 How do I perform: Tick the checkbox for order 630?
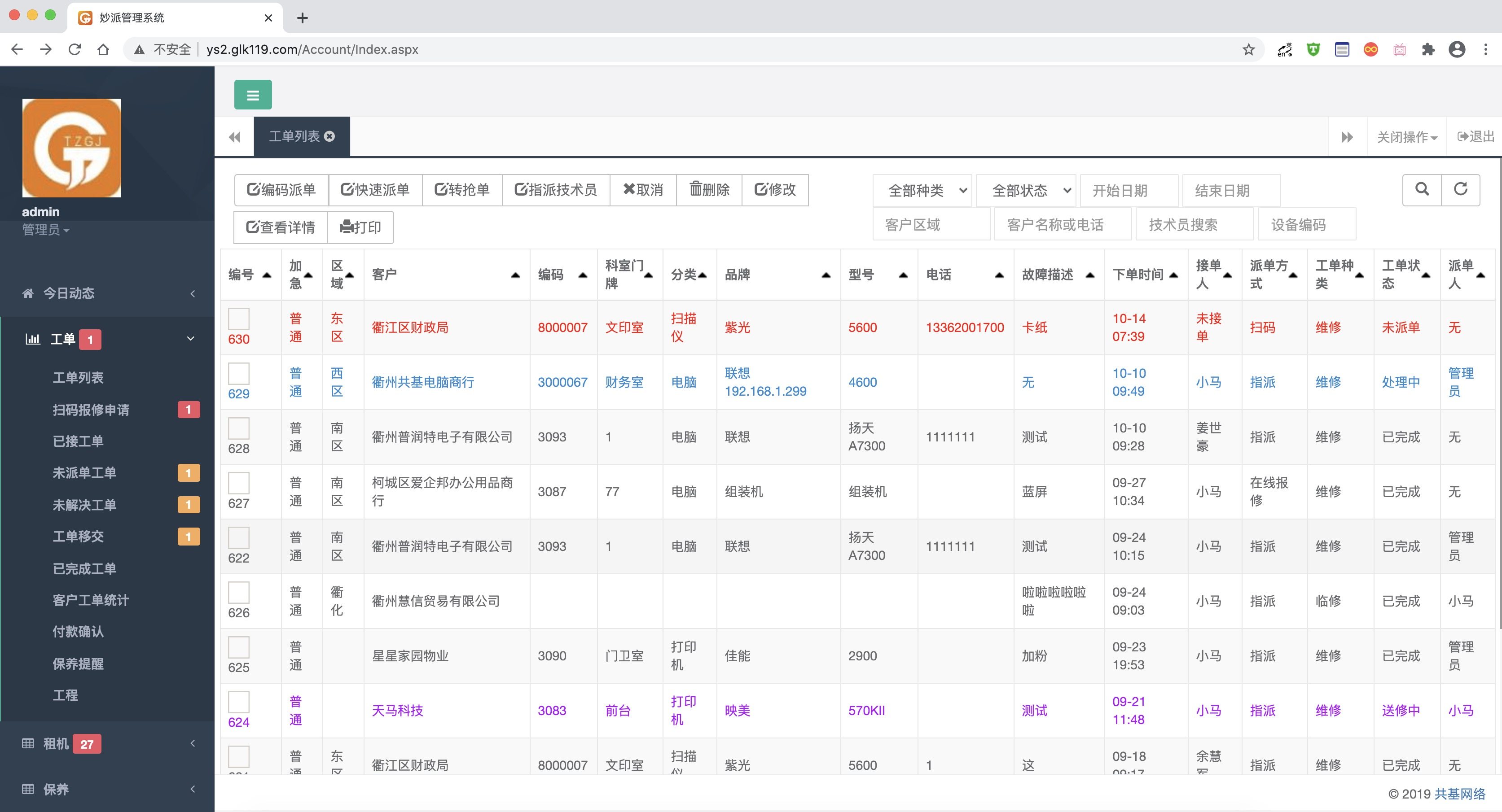pos(238,319)
